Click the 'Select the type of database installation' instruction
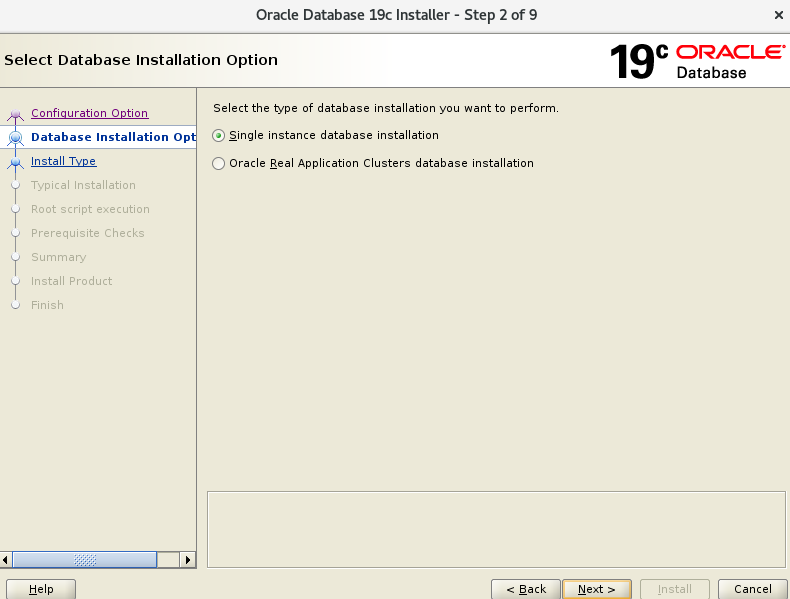This screenshot has width=790, height=599. tap(386, 108)
